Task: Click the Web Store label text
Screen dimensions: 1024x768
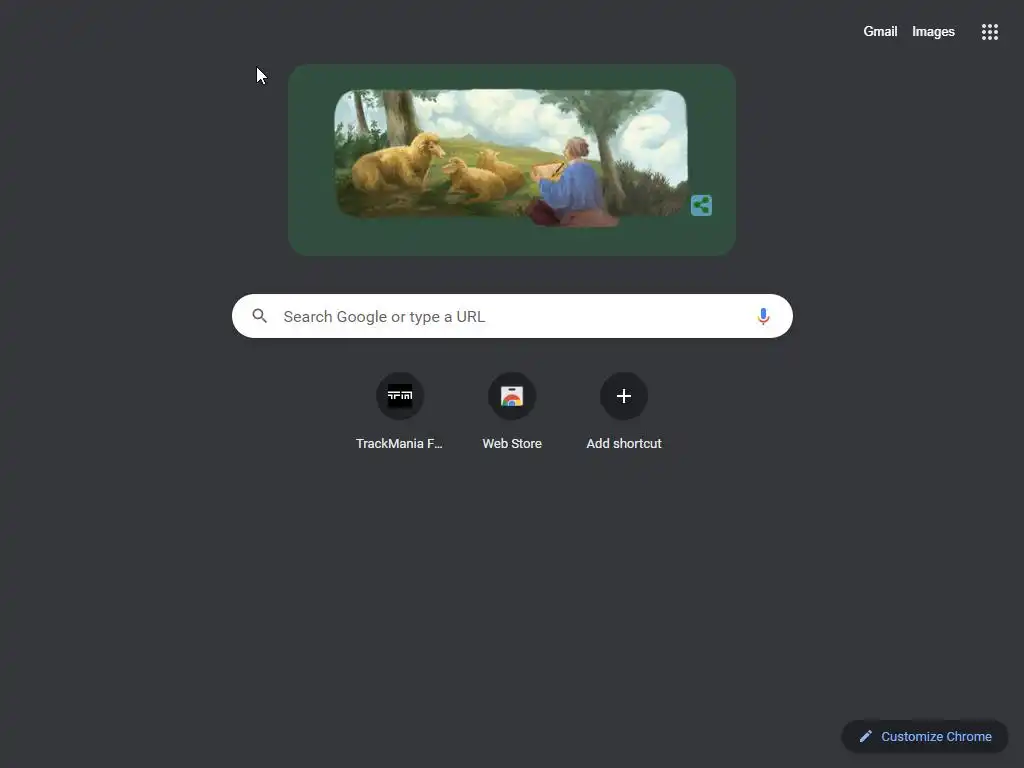Action: [512, 443]
